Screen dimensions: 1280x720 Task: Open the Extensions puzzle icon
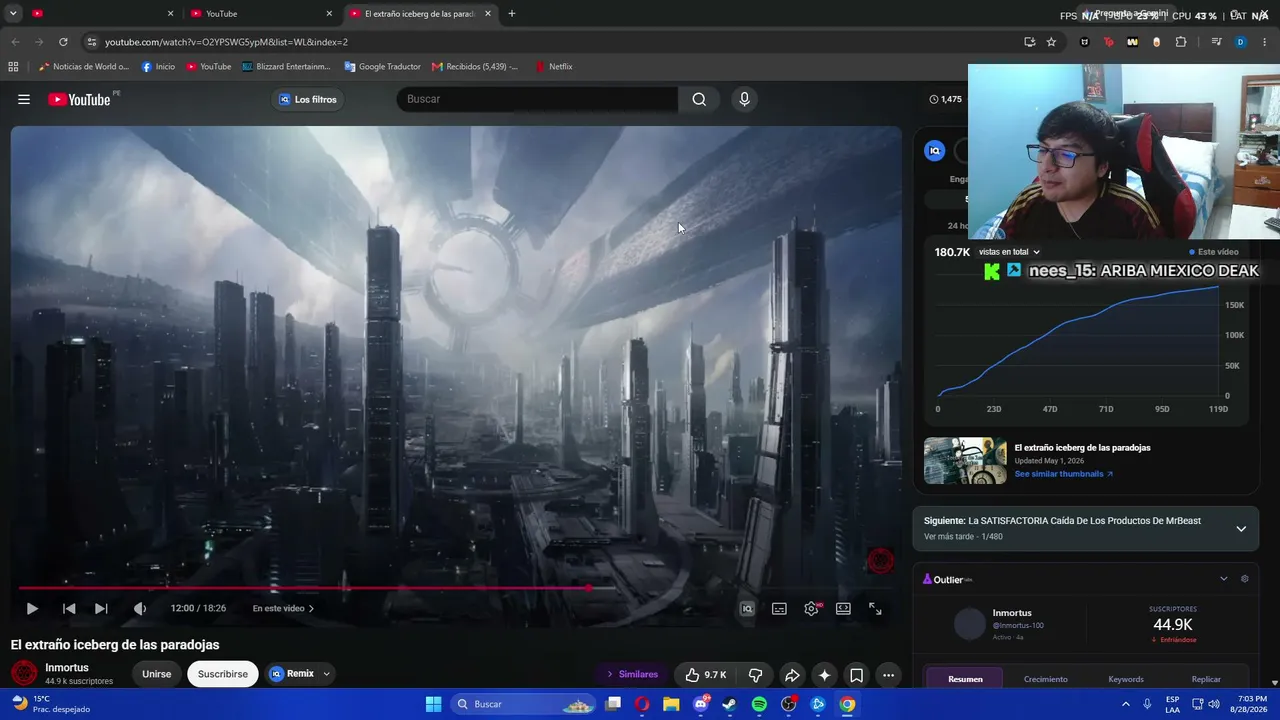(x=1181, y=42)
